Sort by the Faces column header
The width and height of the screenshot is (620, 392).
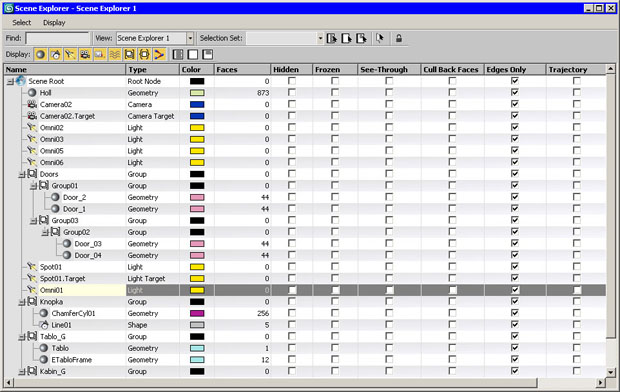tap(242, 70)
